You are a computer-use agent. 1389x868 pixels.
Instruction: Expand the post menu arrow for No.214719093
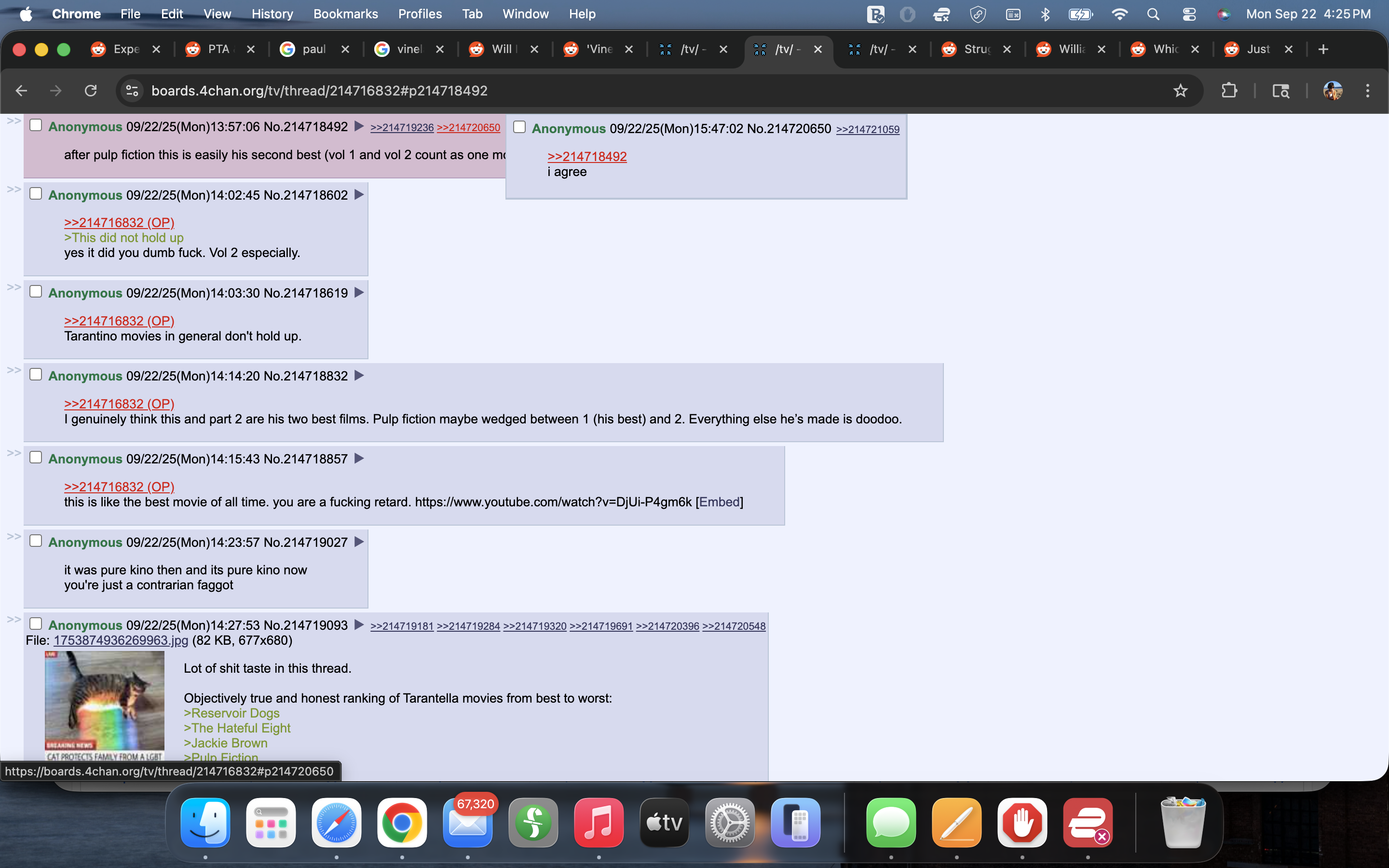pyautogui.click(x=359, y=624)
